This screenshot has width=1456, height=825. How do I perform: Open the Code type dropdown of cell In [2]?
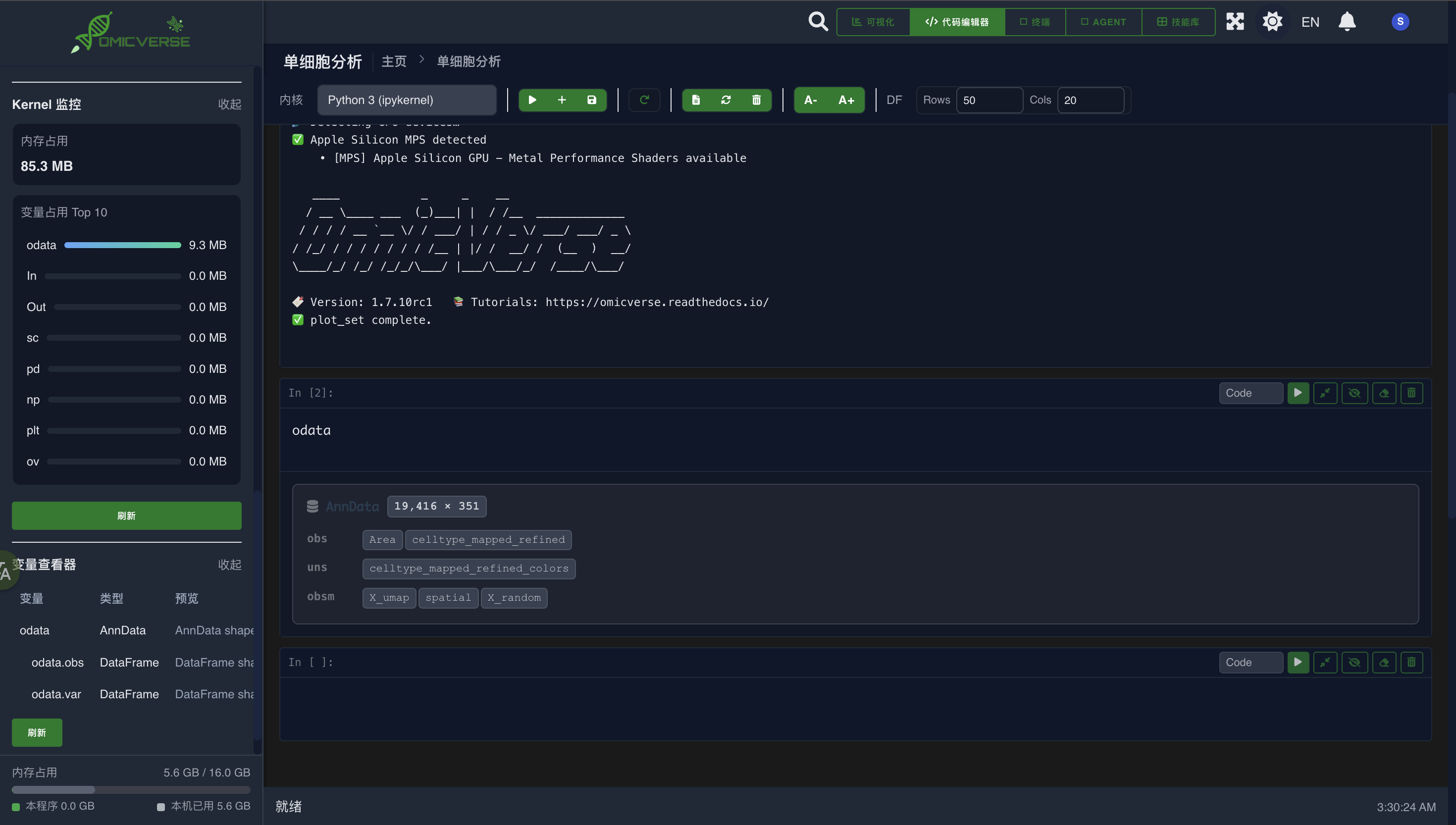[1250, 393]
